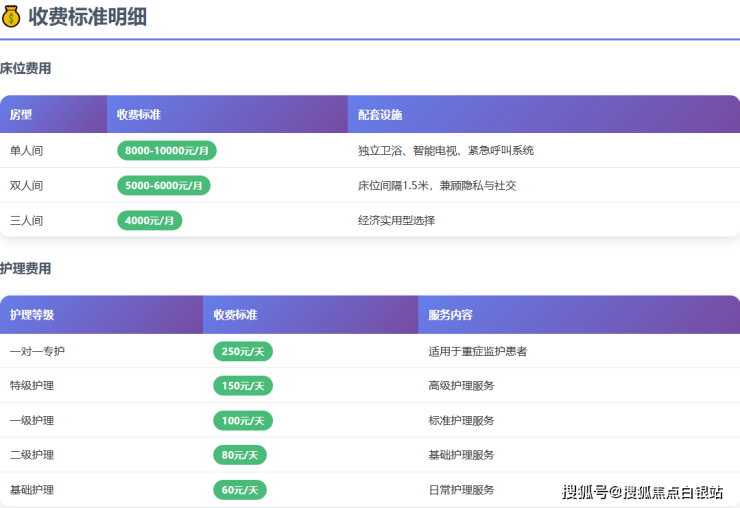This screenshot has height=508, width=740.
Task: Select the 双人间 room type cell
Action: (27, 186)
